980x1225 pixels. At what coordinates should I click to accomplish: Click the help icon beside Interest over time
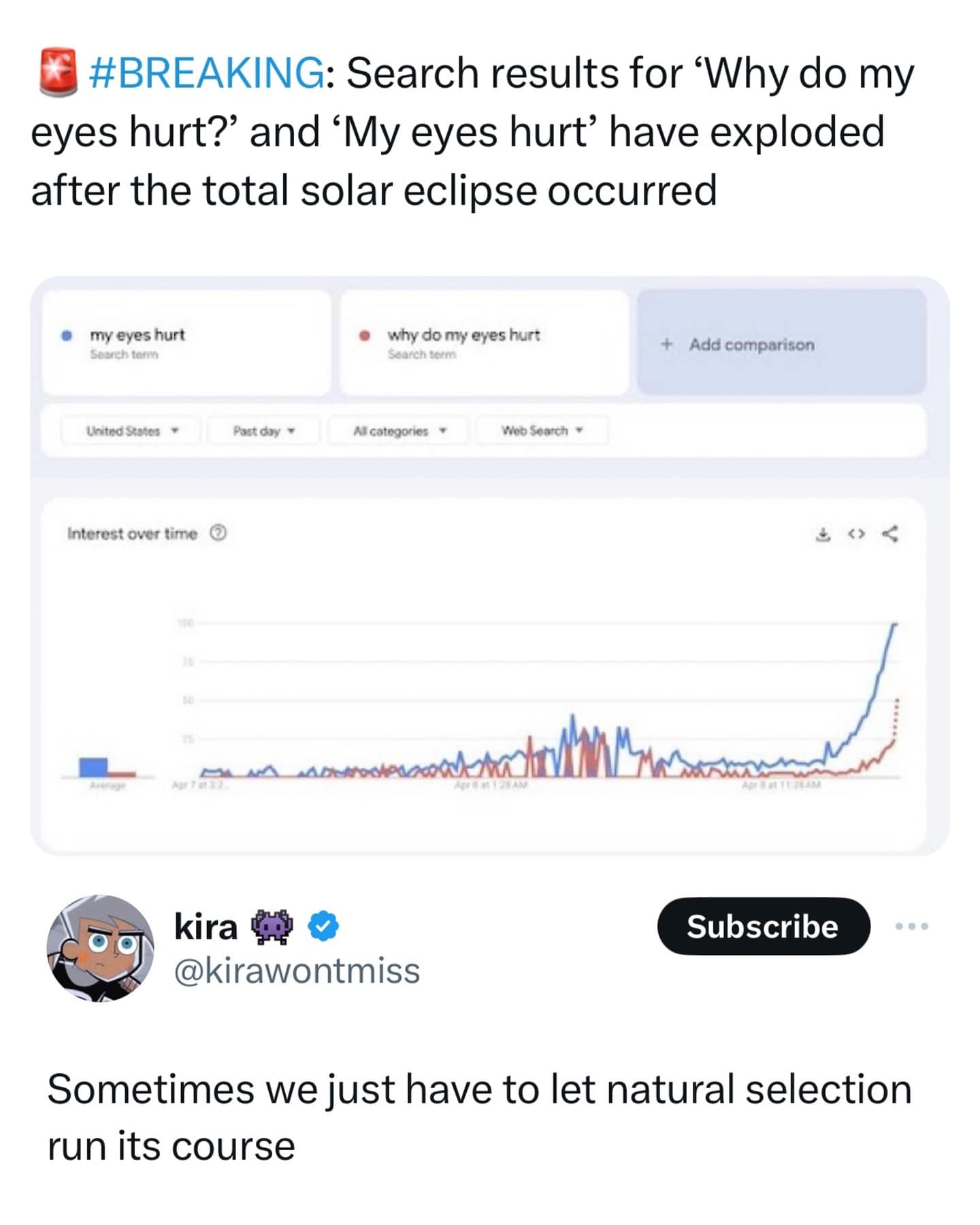click(218, 533)
